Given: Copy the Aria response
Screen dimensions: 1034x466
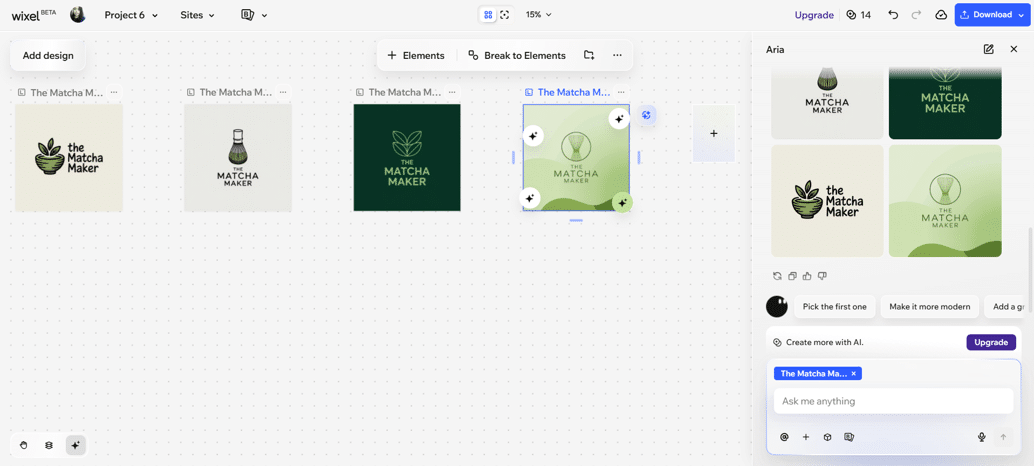Looking at the screenshot, I should click(x=793, y=276).
